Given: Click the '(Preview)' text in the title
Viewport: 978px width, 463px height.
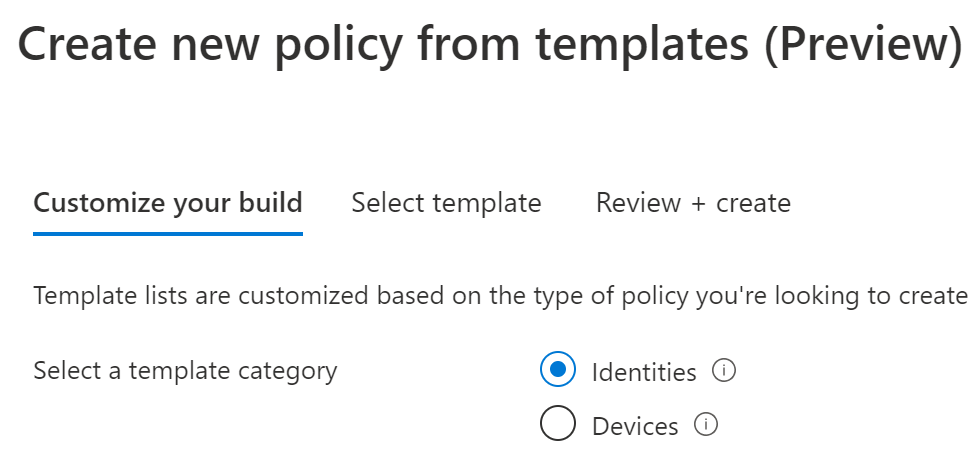Looking at the screenshot, I should pos(862,45).
